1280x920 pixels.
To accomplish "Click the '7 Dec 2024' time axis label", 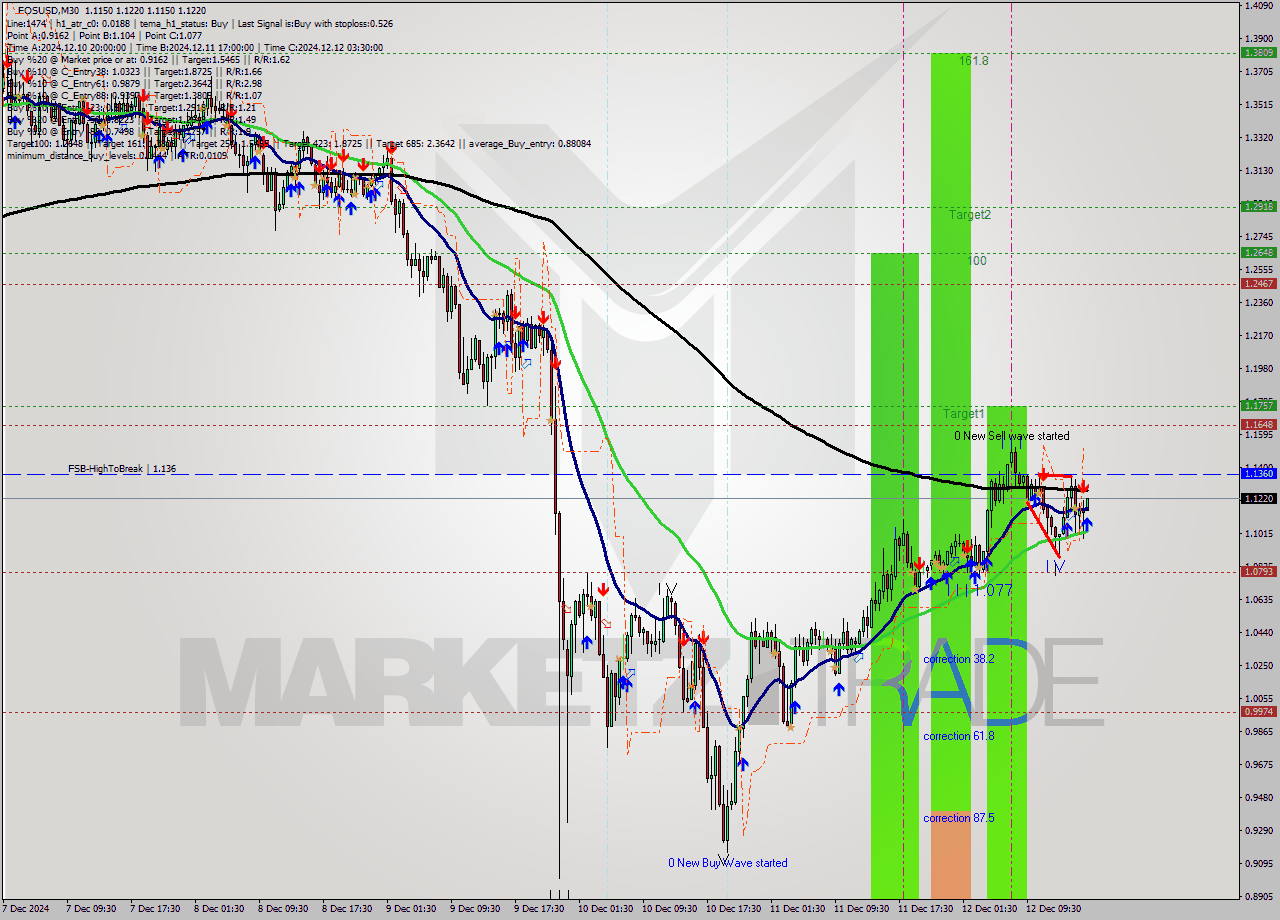I will point(27,909).
